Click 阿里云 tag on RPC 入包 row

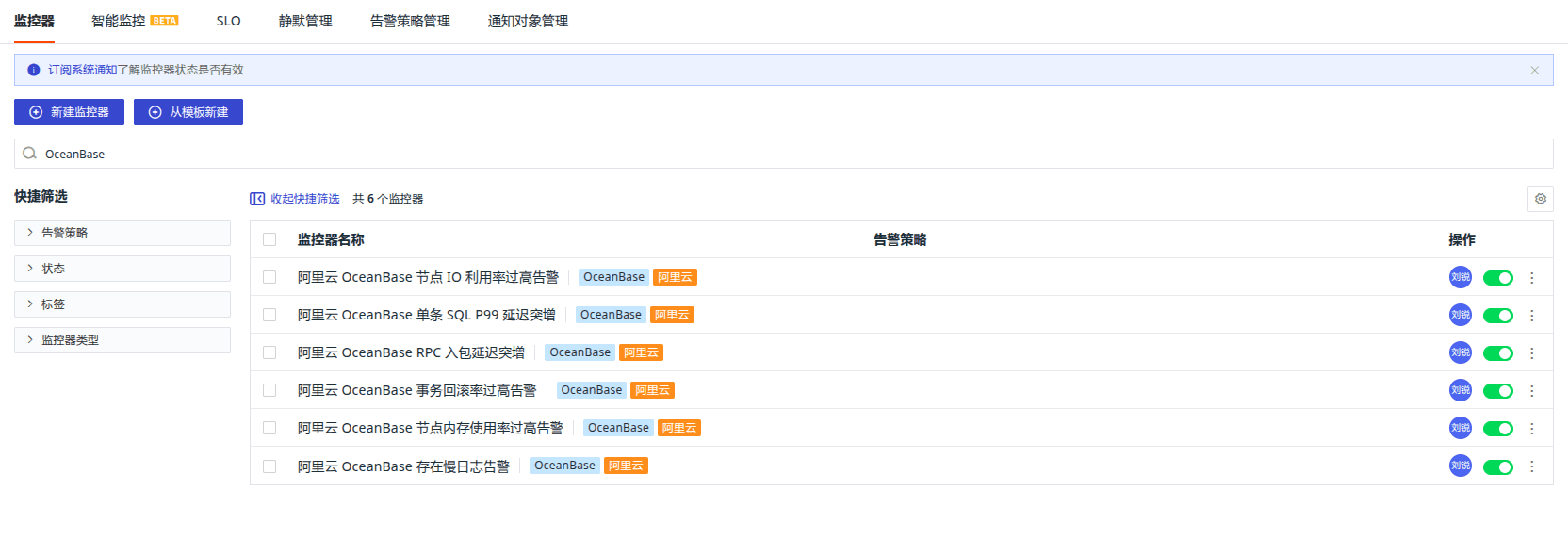641,352
